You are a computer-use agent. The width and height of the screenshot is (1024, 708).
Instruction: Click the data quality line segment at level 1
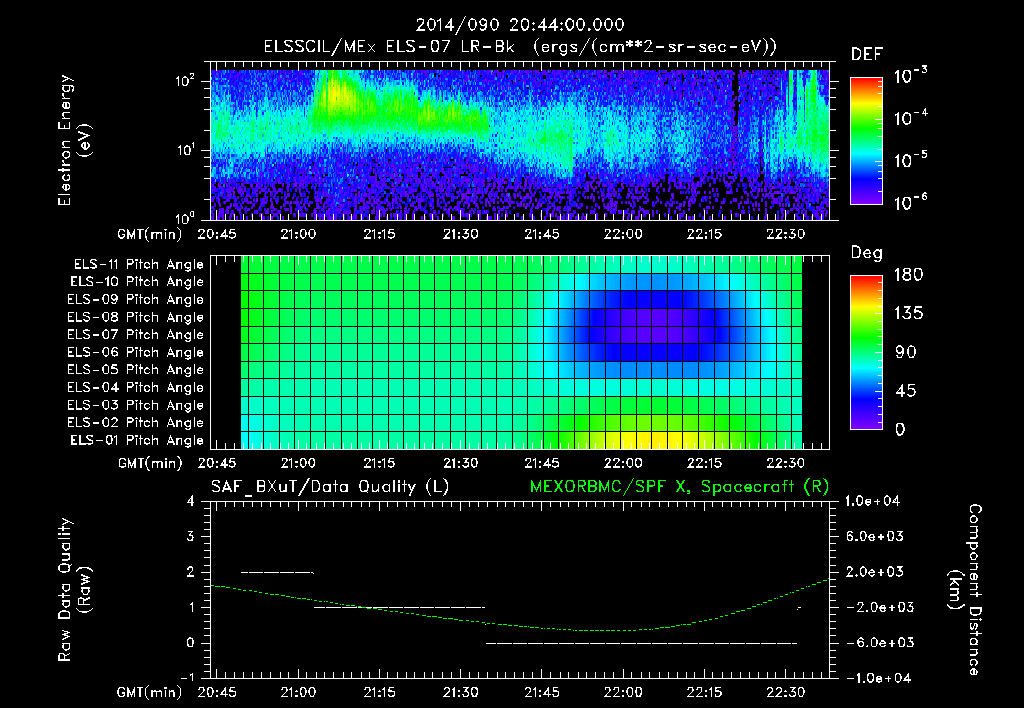400,607
